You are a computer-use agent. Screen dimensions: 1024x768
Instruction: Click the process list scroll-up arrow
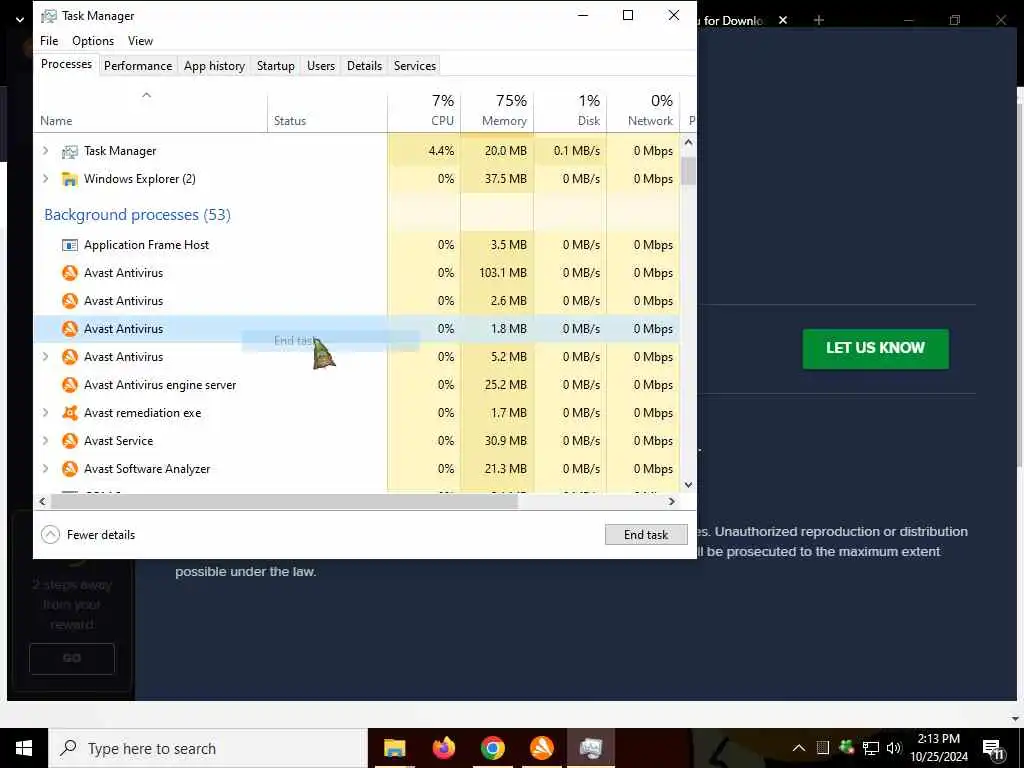tap(688, 142)
